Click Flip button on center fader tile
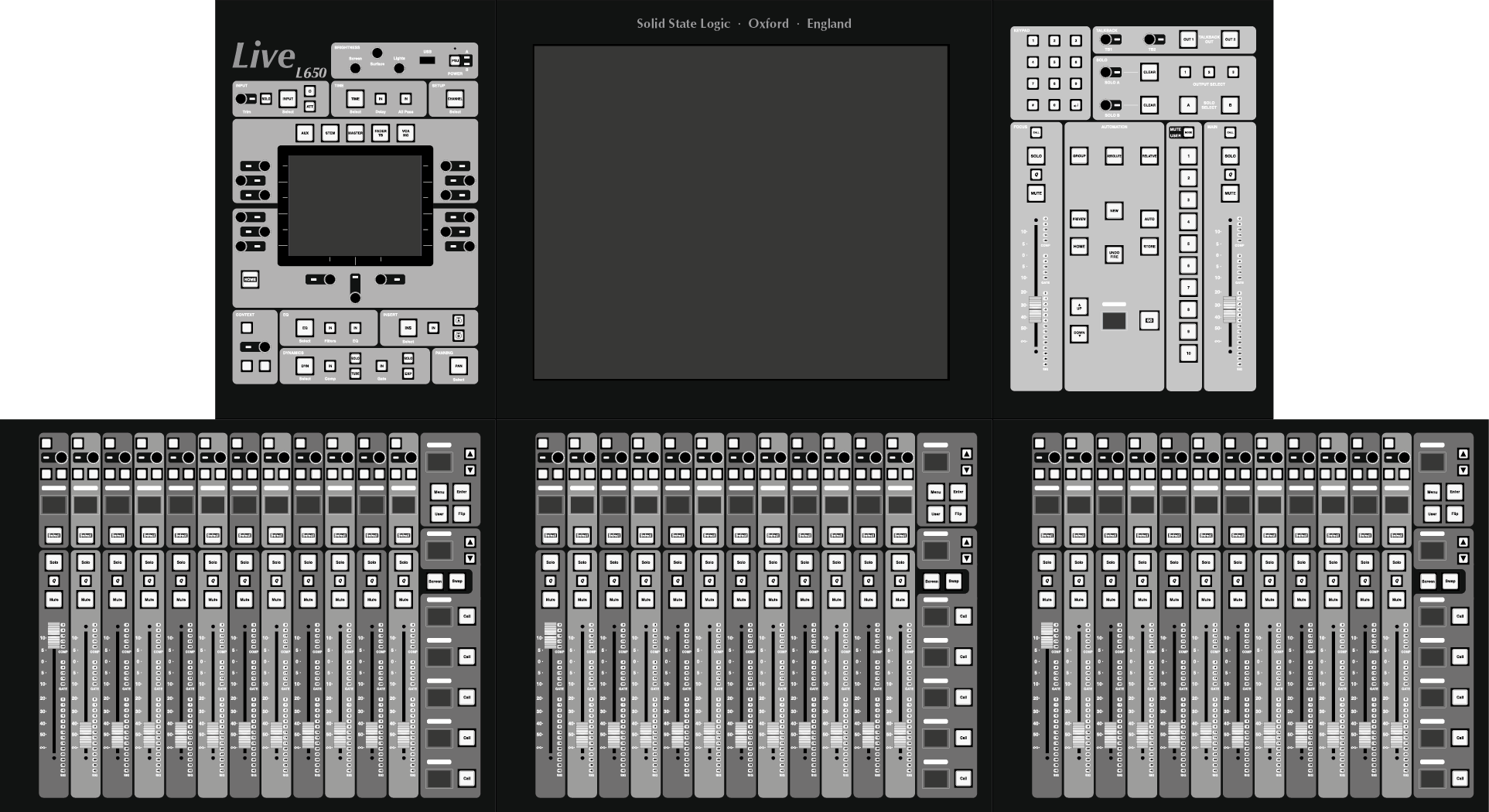Image resolution: width=1489 pixels, height=812 pixels. point(958,513)
